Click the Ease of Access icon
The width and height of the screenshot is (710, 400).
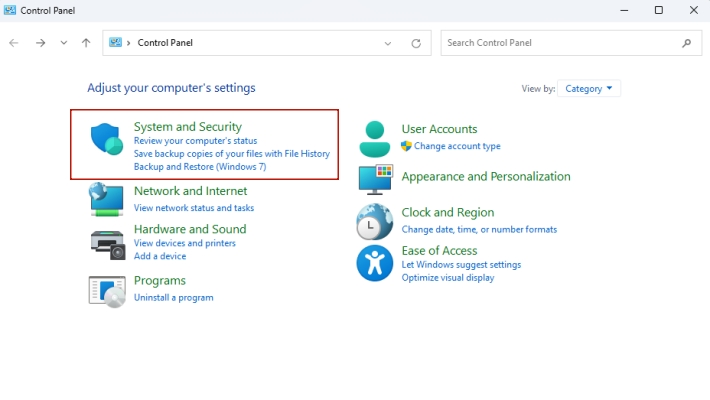pyautogui.click(x=375, y=264)
